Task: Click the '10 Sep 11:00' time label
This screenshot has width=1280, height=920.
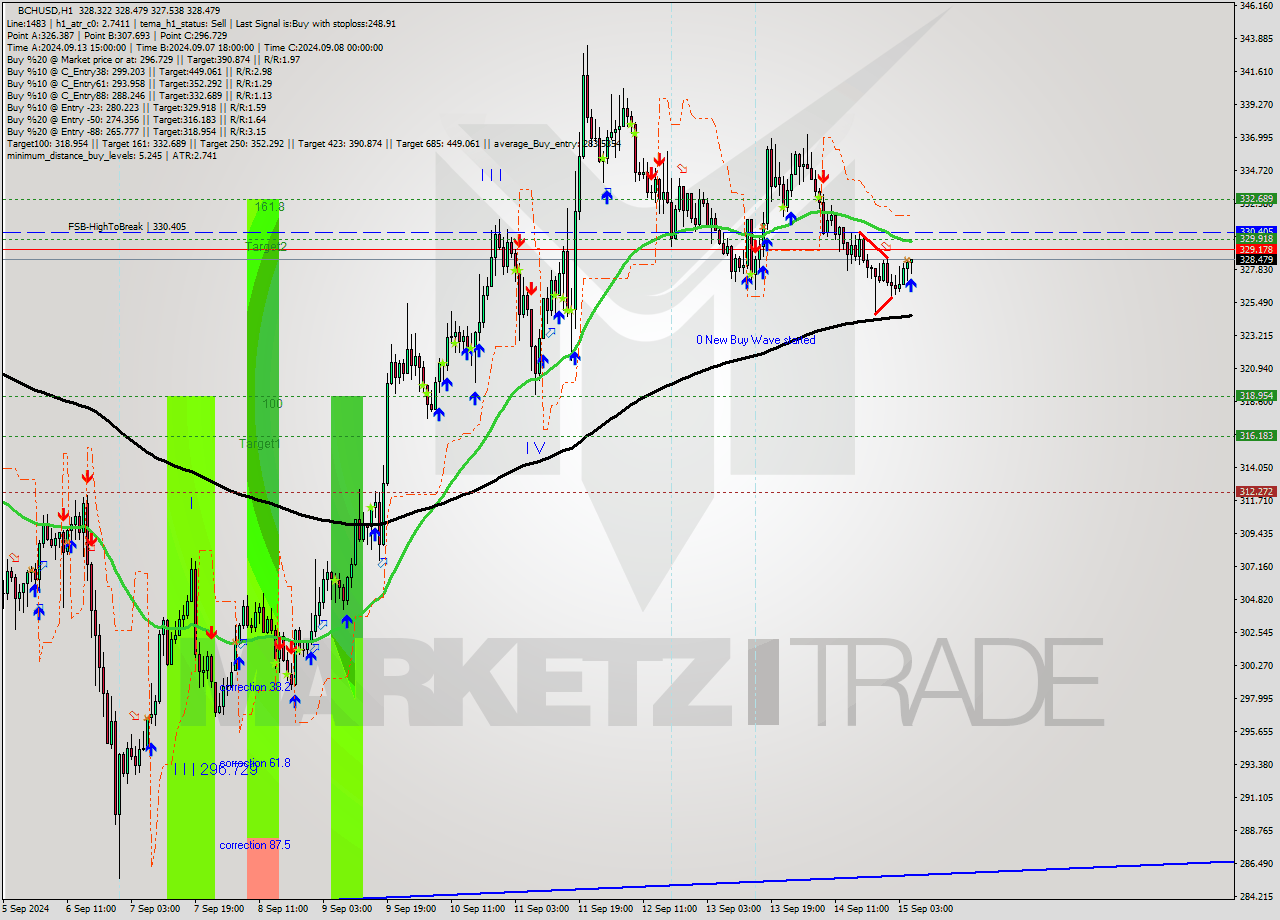Action: [x=478, y=909]
